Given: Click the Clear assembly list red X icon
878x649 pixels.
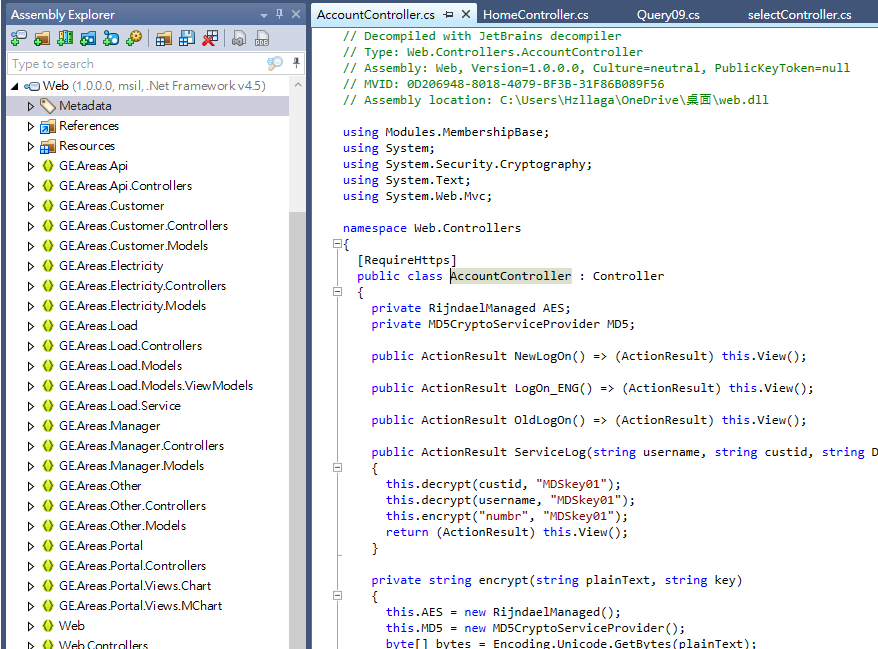Looking at the screenshot, I should point(210,38).
